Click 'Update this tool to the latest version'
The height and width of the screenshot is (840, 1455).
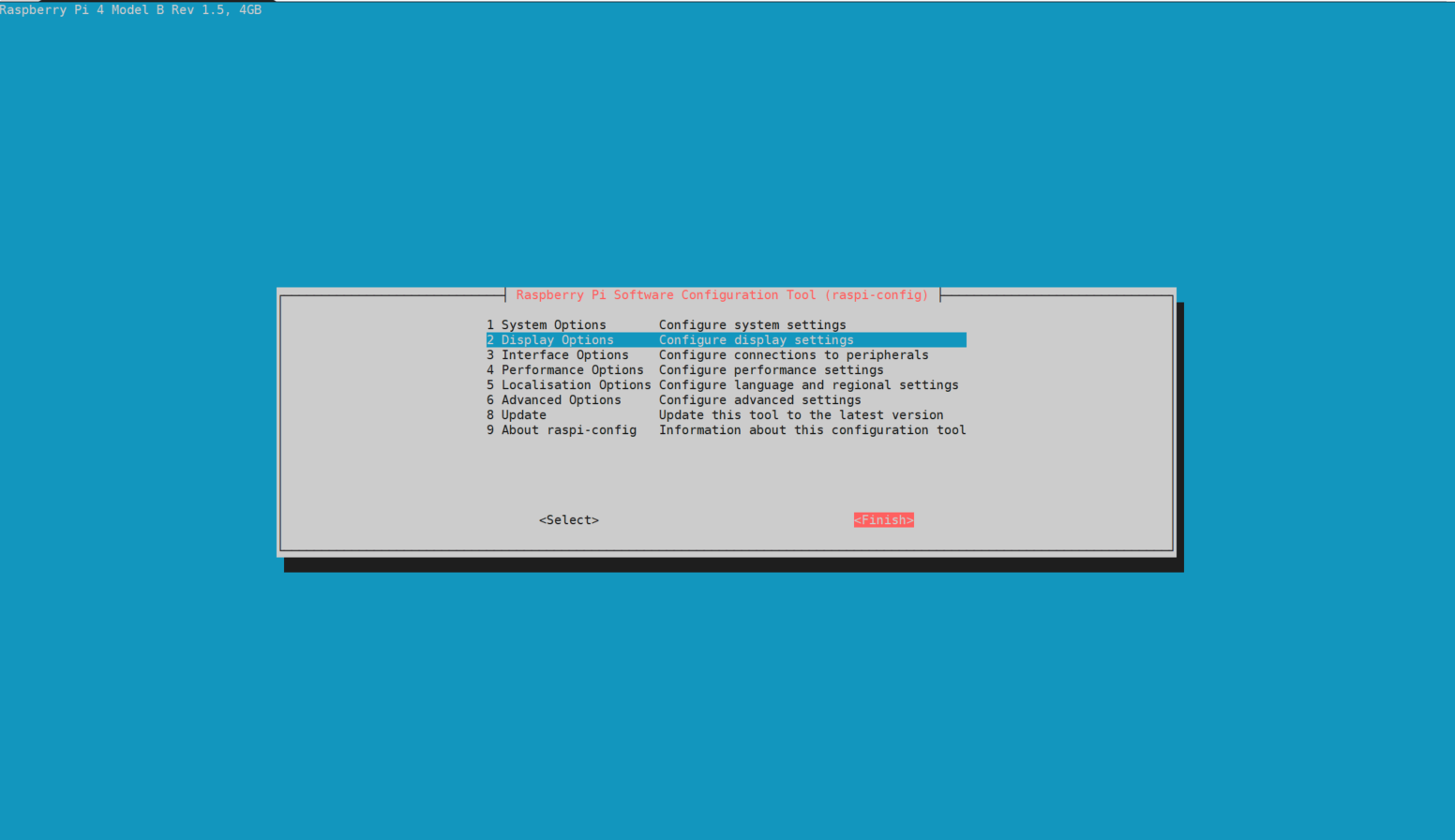(802, 415)
